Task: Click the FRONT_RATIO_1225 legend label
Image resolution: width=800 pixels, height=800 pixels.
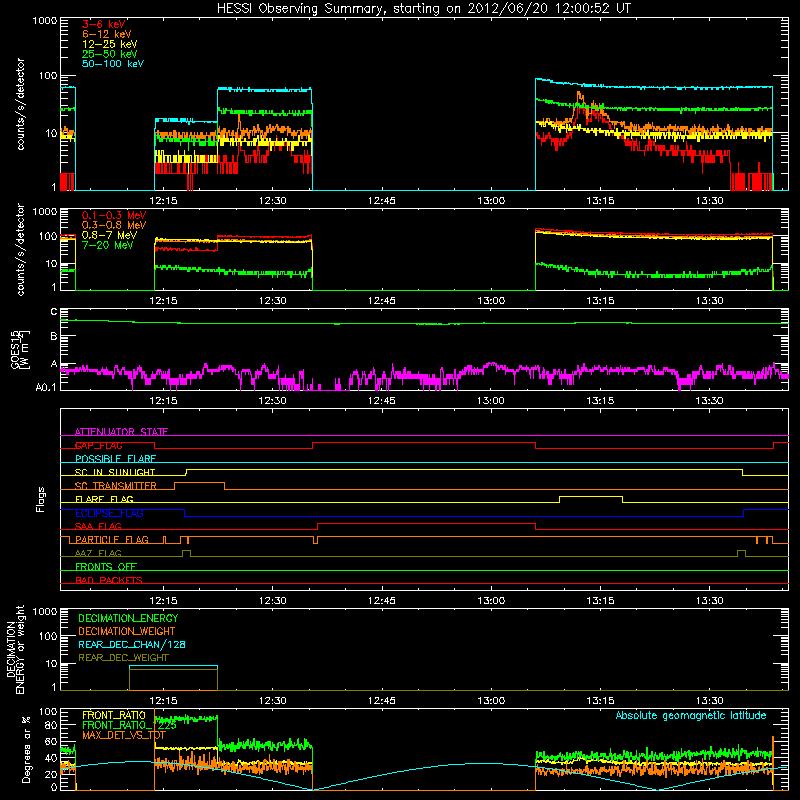Action: pos(129,725)
